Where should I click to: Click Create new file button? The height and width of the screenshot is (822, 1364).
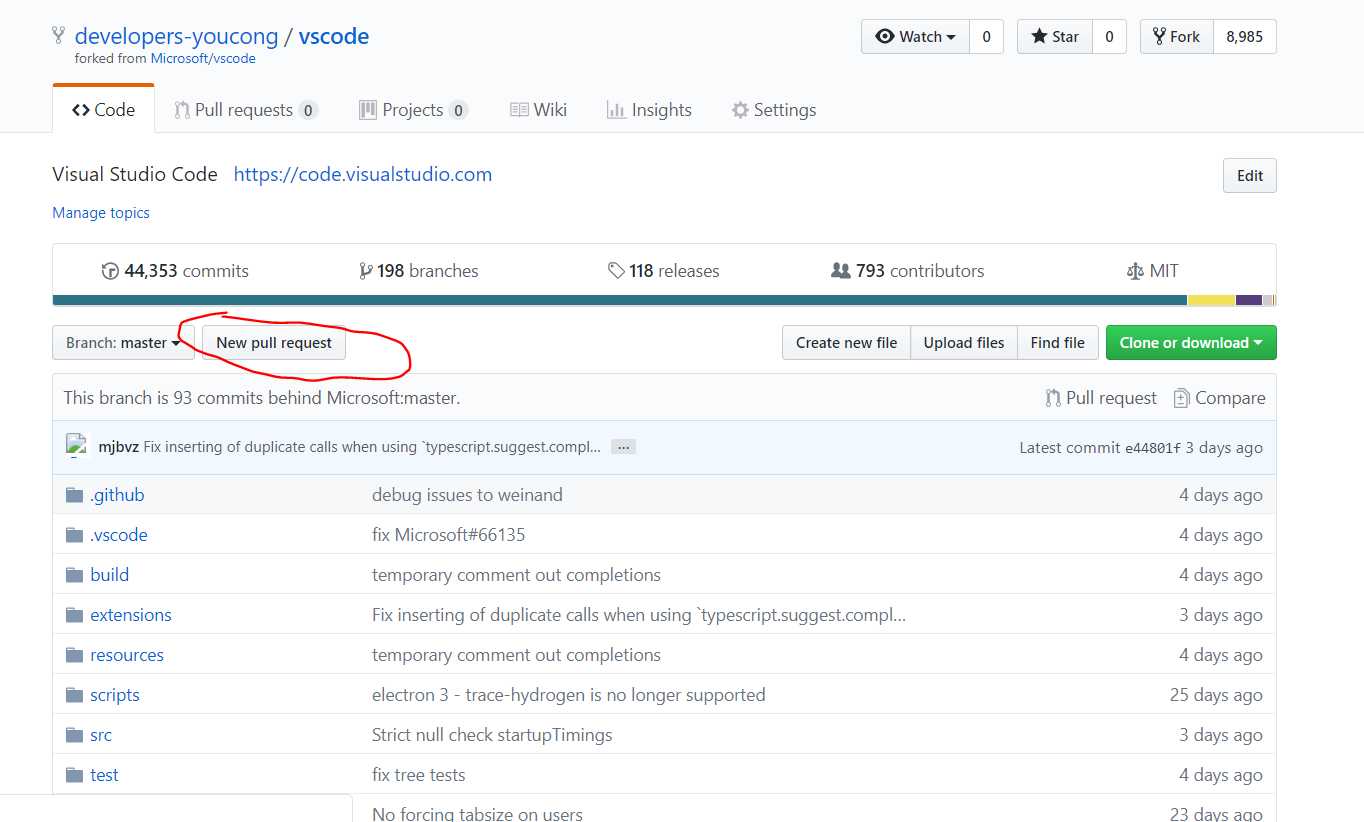[846, 342]
